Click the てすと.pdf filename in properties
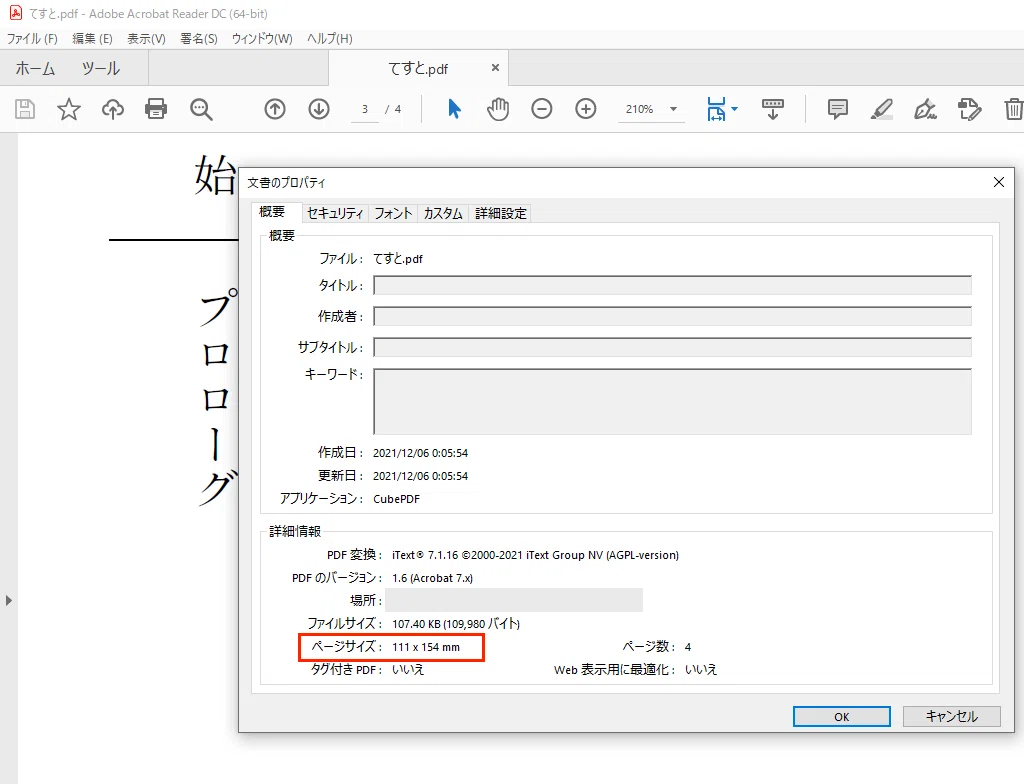Screen dimensions: 1024x784 (398, 259)
